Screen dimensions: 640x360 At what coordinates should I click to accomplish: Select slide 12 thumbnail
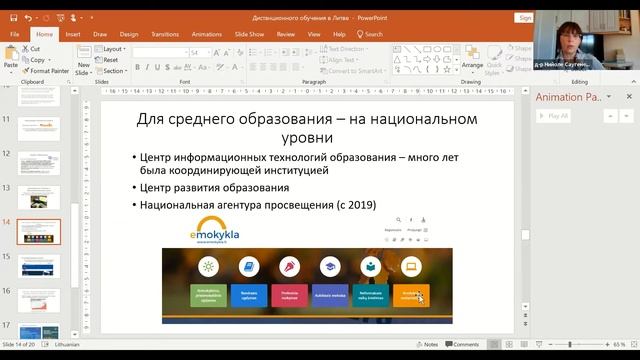coord(39,163)
